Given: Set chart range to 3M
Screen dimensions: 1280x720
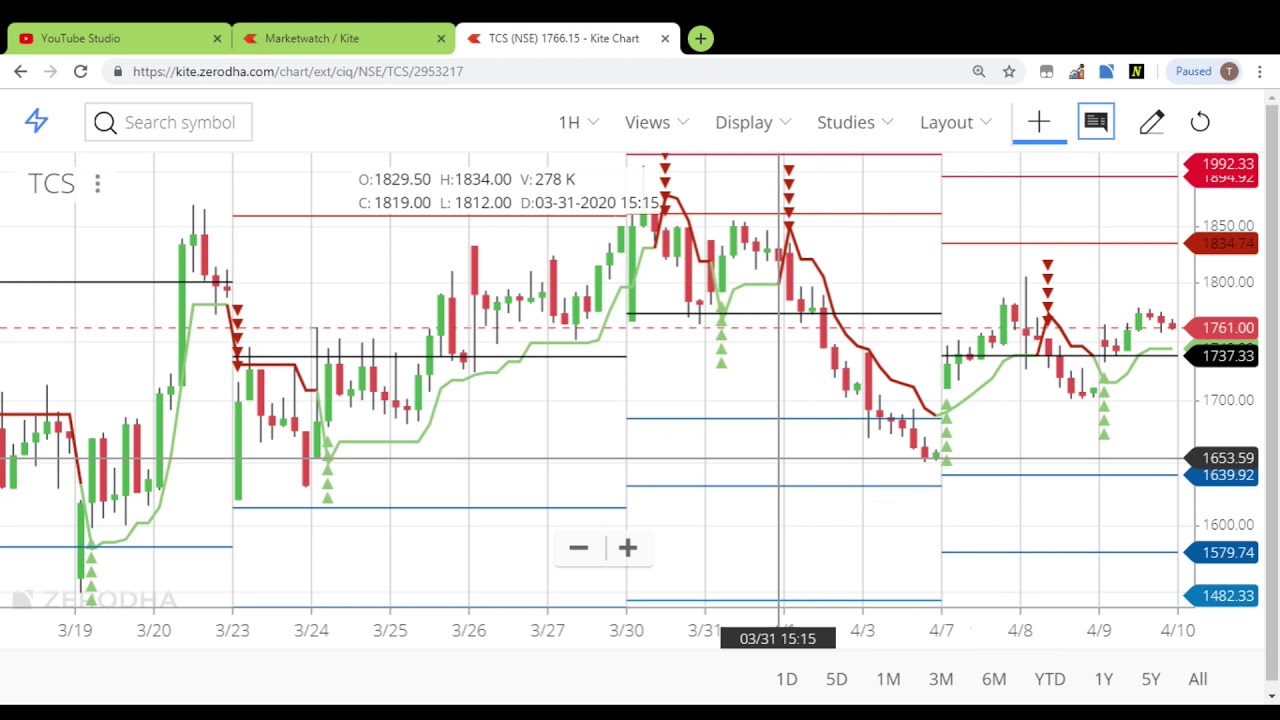Looking at the screenshot, I should click(x=941, y=679).
